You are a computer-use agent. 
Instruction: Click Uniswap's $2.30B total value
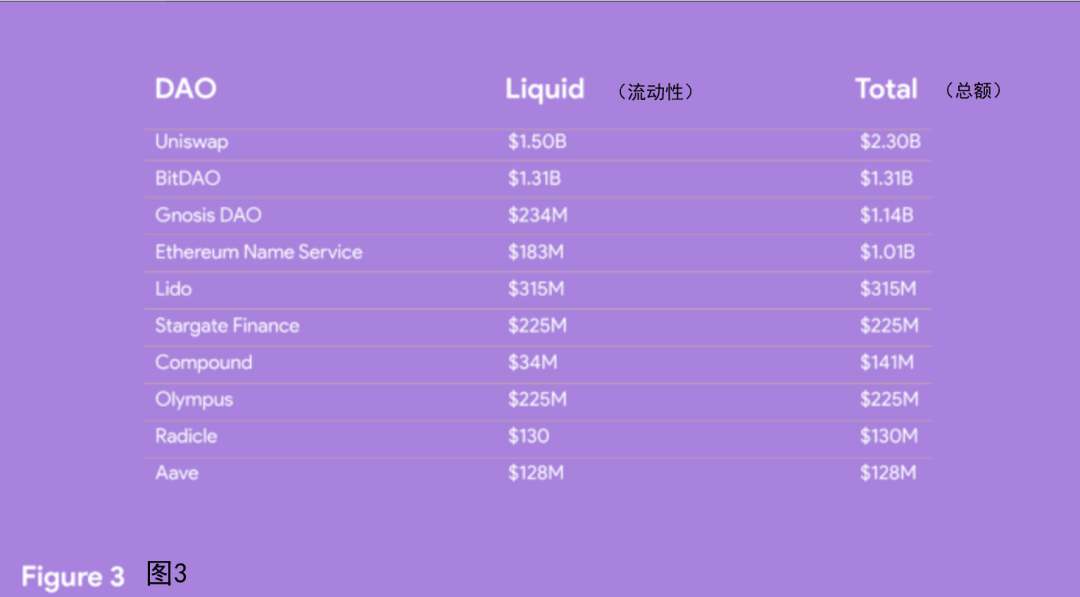(x=890, y=142)
